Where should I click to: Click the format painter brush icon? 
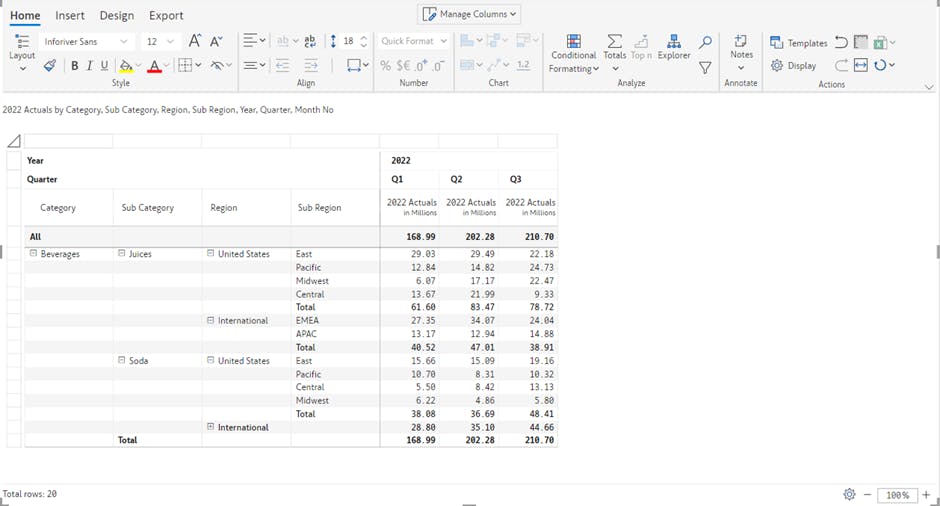(x=50, y=66)
